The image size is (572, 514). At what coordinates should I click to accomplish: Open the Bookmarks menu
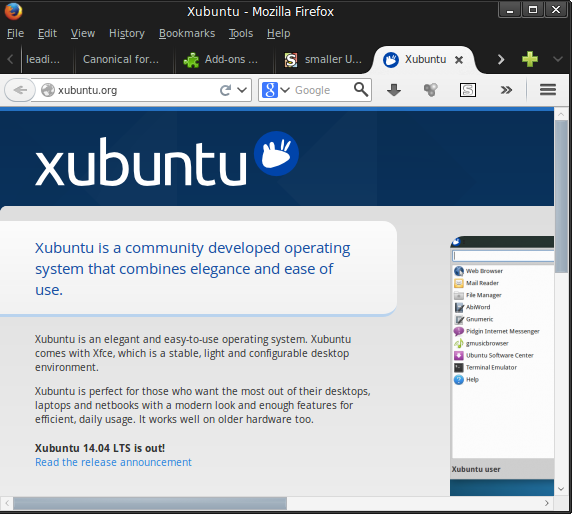point(187,34)
